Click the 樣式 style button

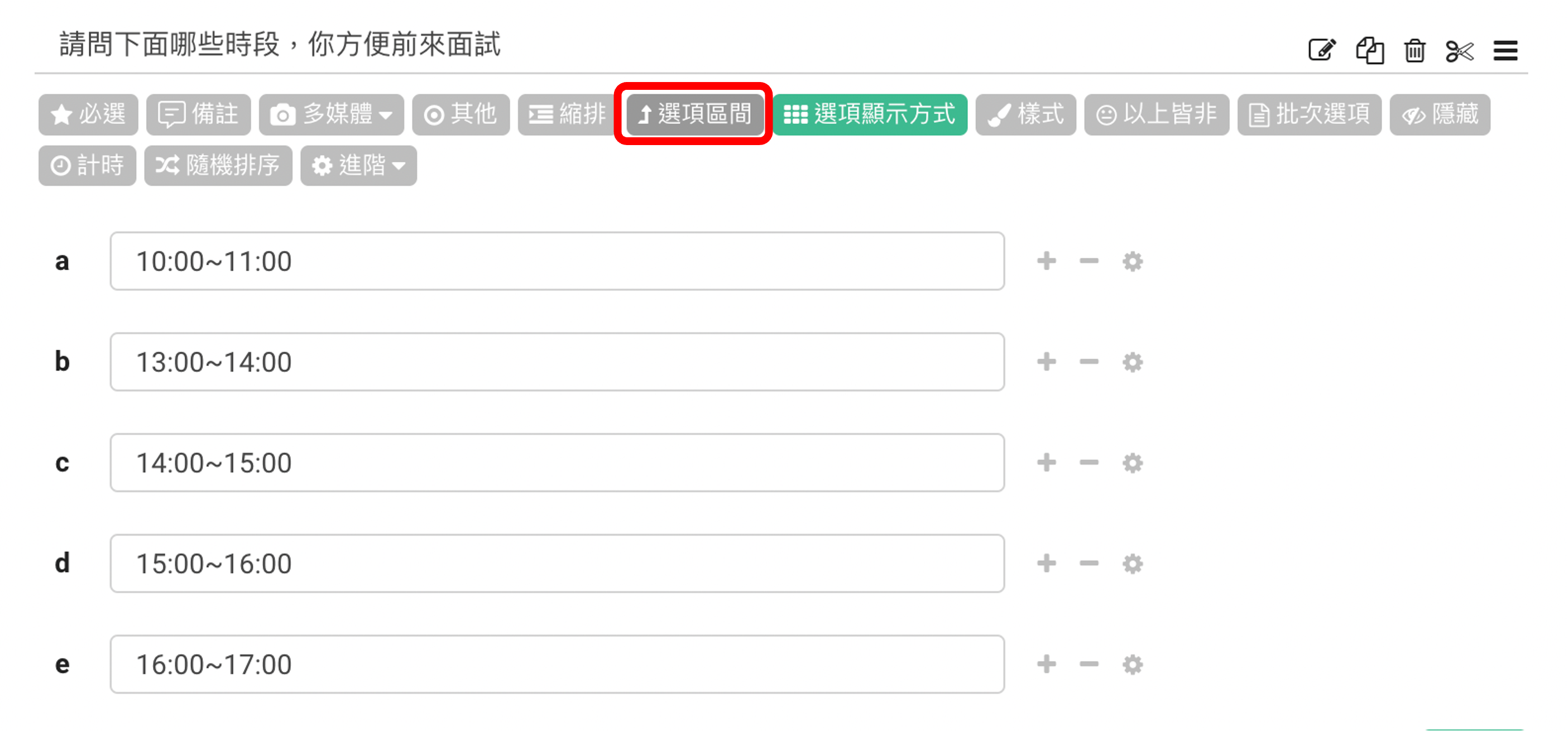[x=1025, y=114]
